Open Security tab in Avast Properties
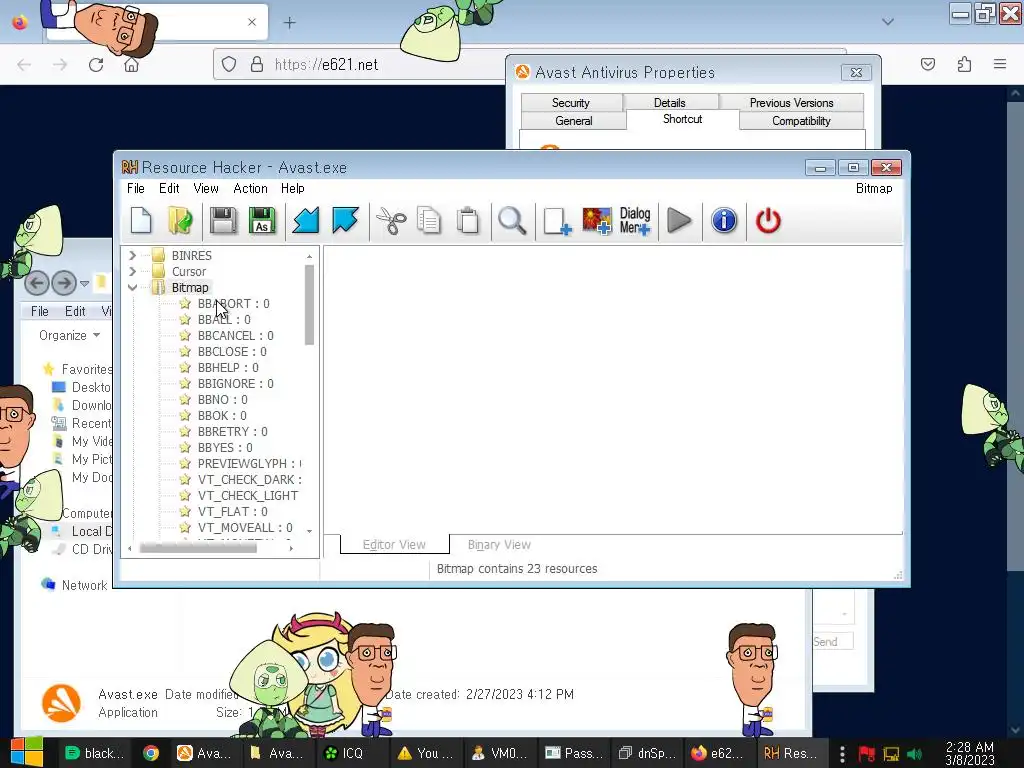Screen dimensions: 1024x768 point(571,103)
